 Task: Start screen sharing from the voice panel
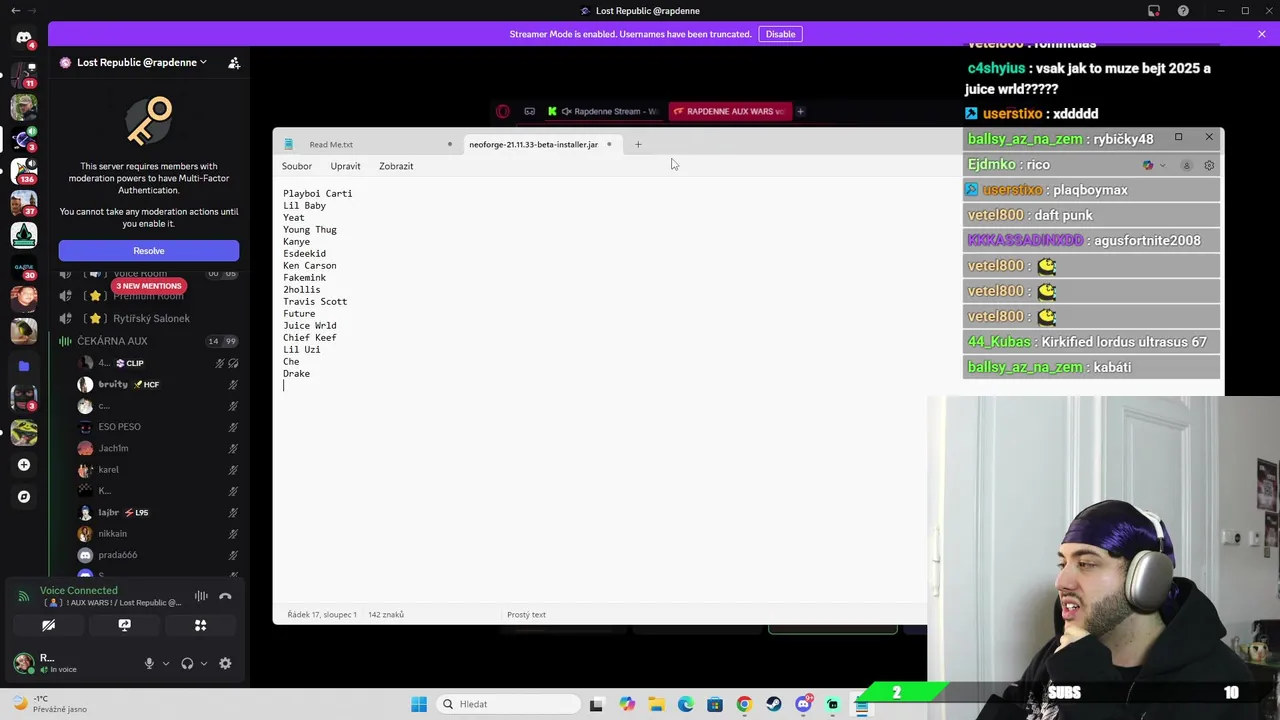click(124, 625)
